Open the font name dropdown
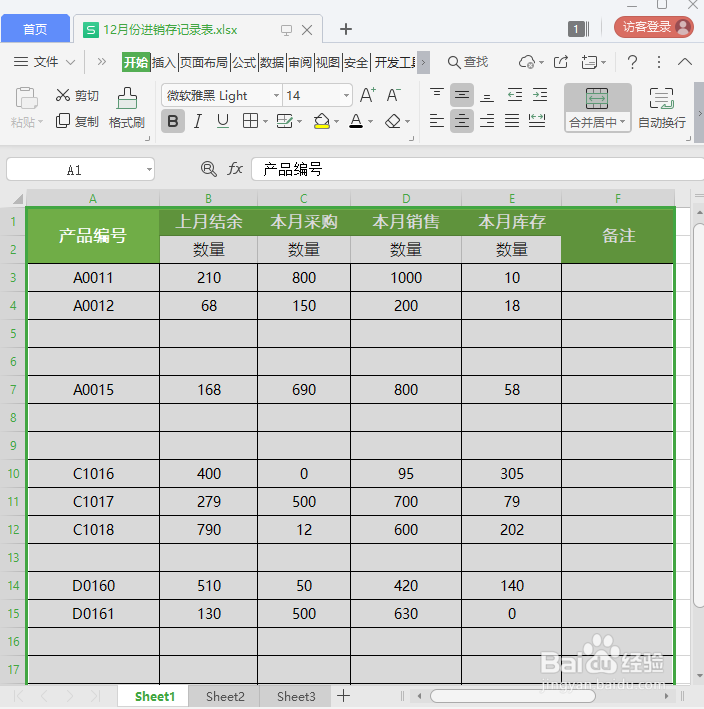The width and height of the screenshot is (704, 709). tap(276, 95)
